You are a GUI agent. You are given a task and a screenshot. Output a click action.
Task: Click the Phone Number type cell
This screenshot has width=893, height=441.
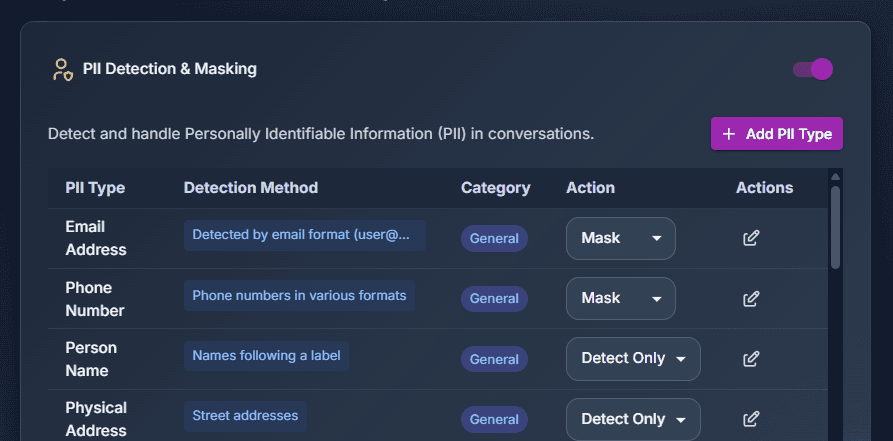95,299
